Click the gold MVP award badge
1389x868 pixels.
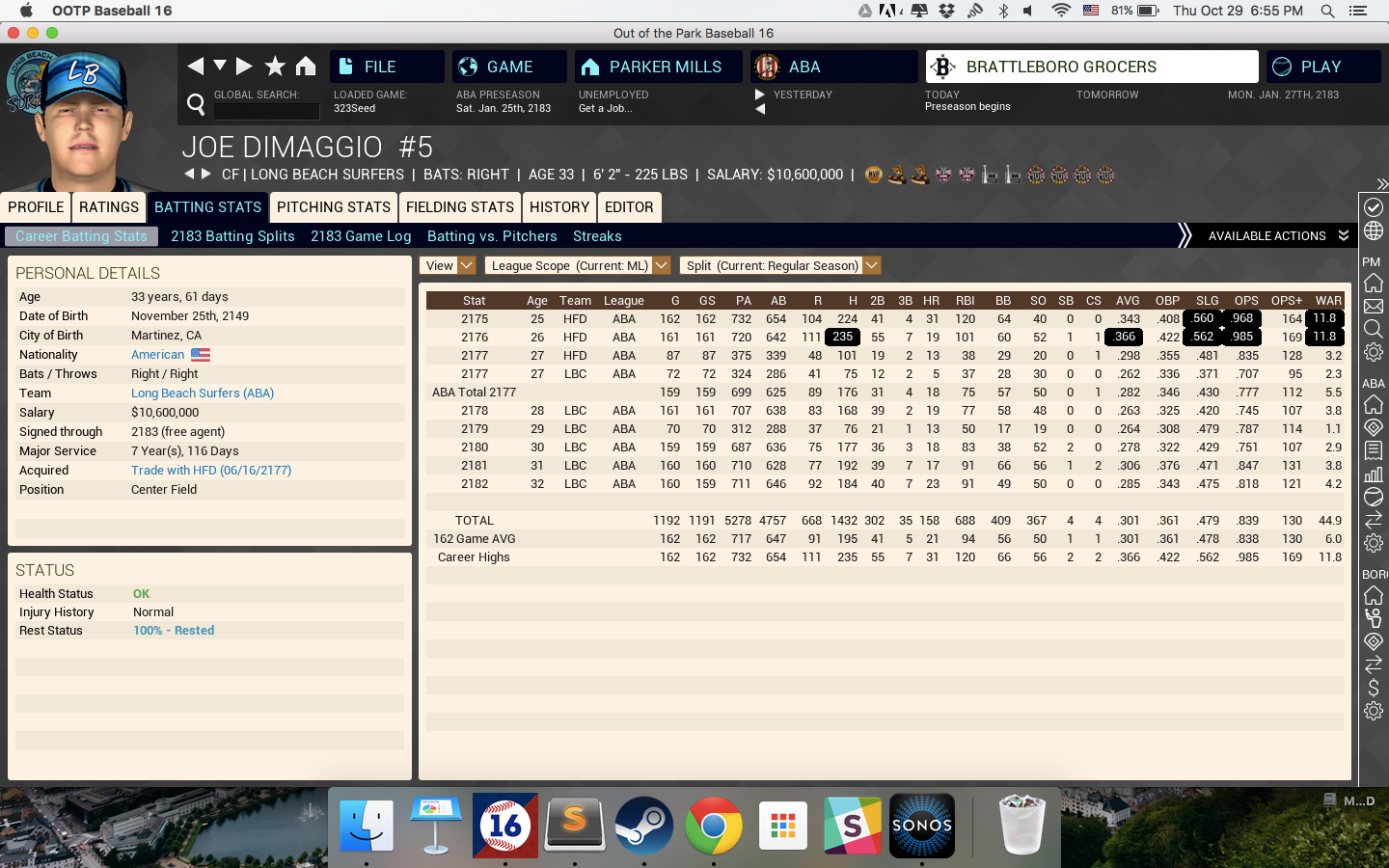coord(874,175)
